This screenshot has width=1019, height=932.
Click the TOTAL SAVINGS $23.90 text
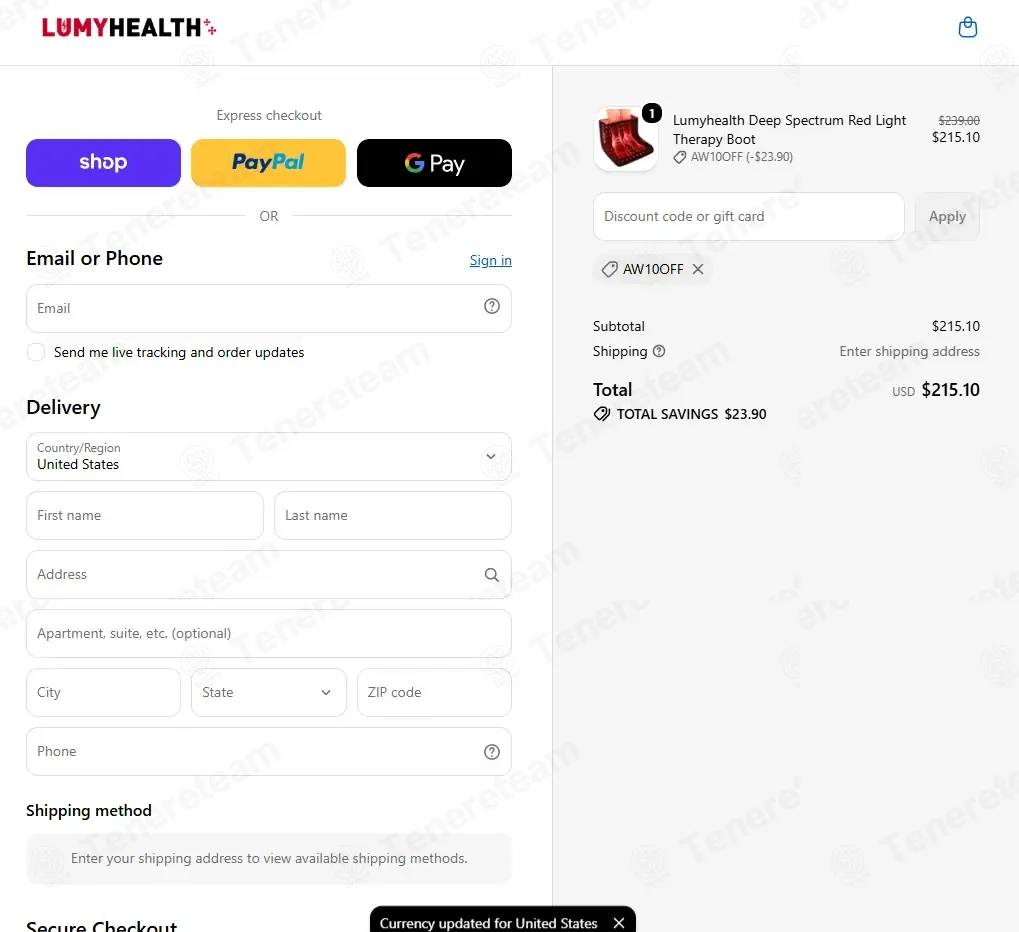click(691, 414)
